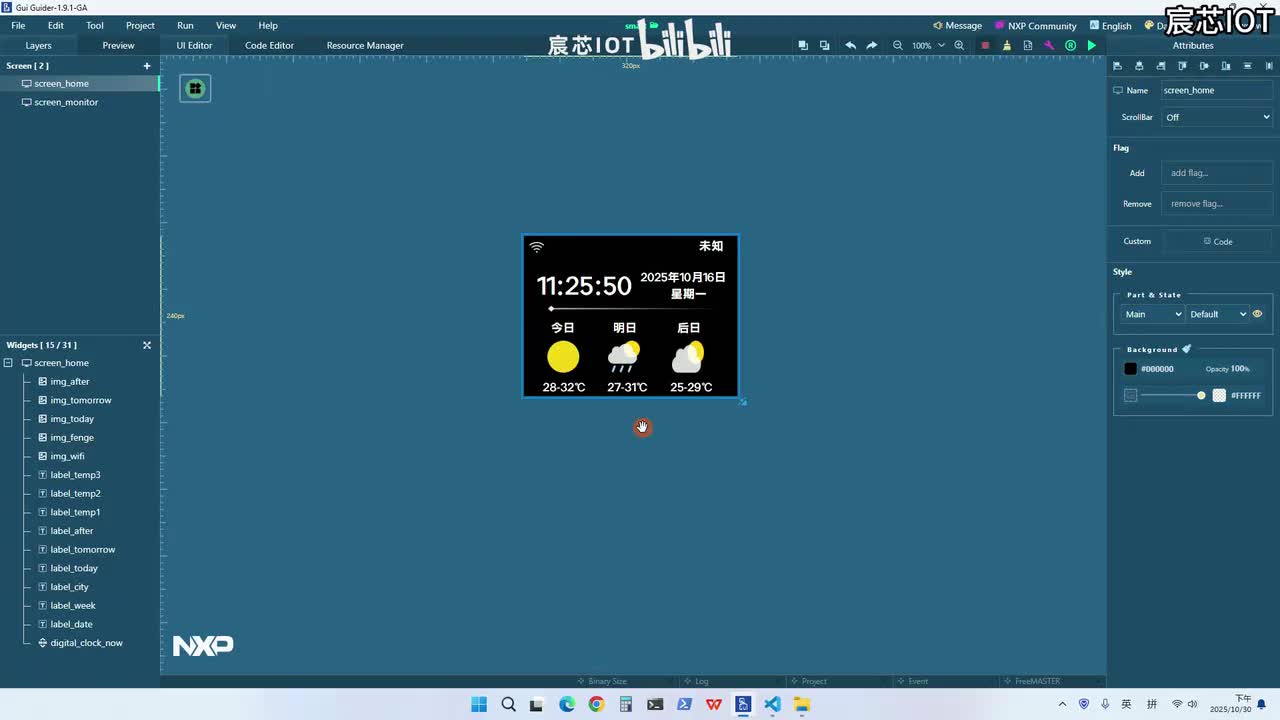Screen dimensions: 1280x720
Task: Switch to the Preview tab
Action: click(x=118, y=45)
